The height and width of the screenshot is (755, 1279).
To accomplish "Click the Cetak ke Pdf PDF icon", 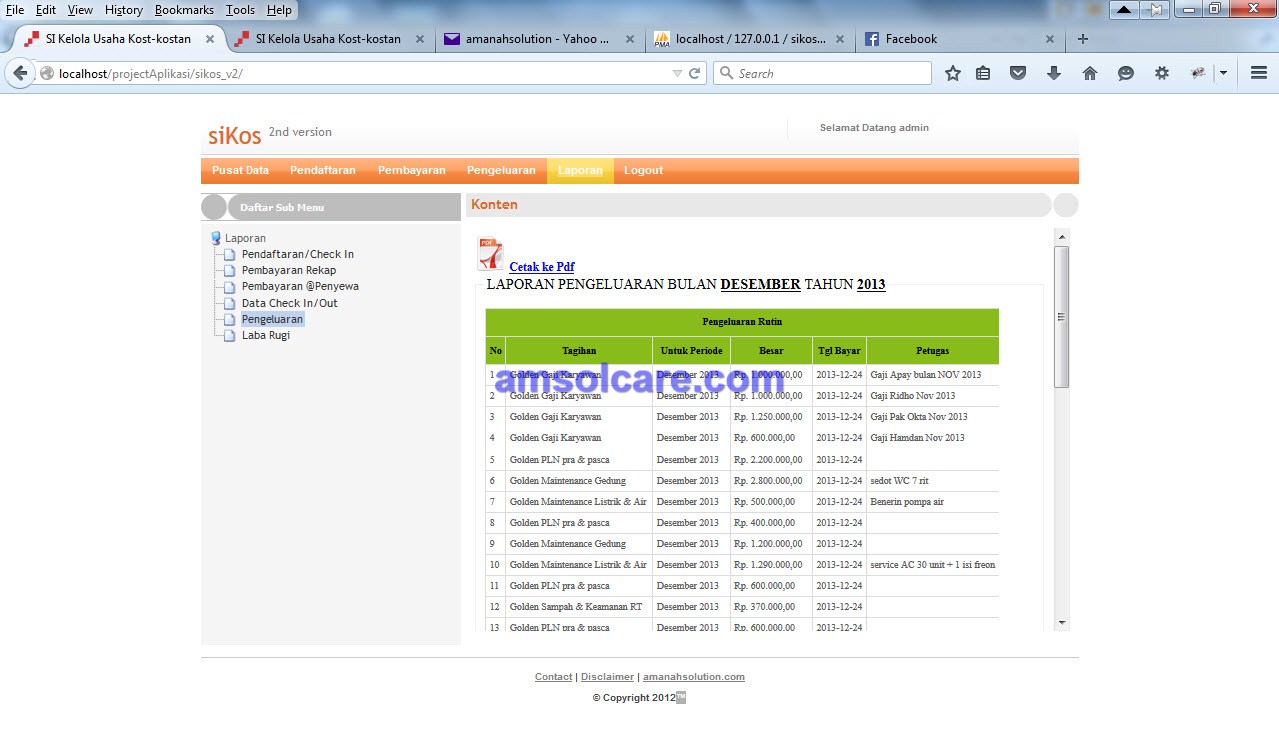I will 490,254.
